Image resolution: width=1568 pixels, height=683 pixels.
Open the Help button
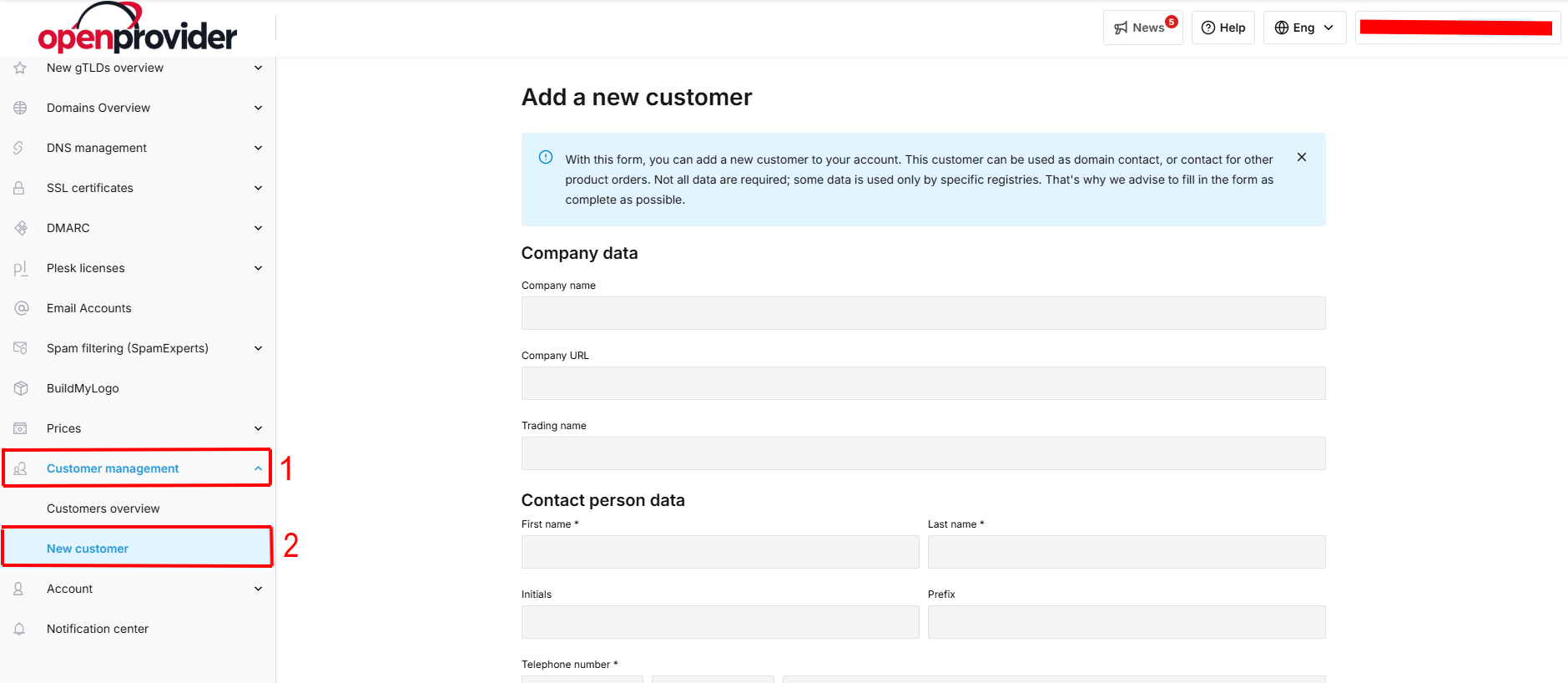(1223, 28)
